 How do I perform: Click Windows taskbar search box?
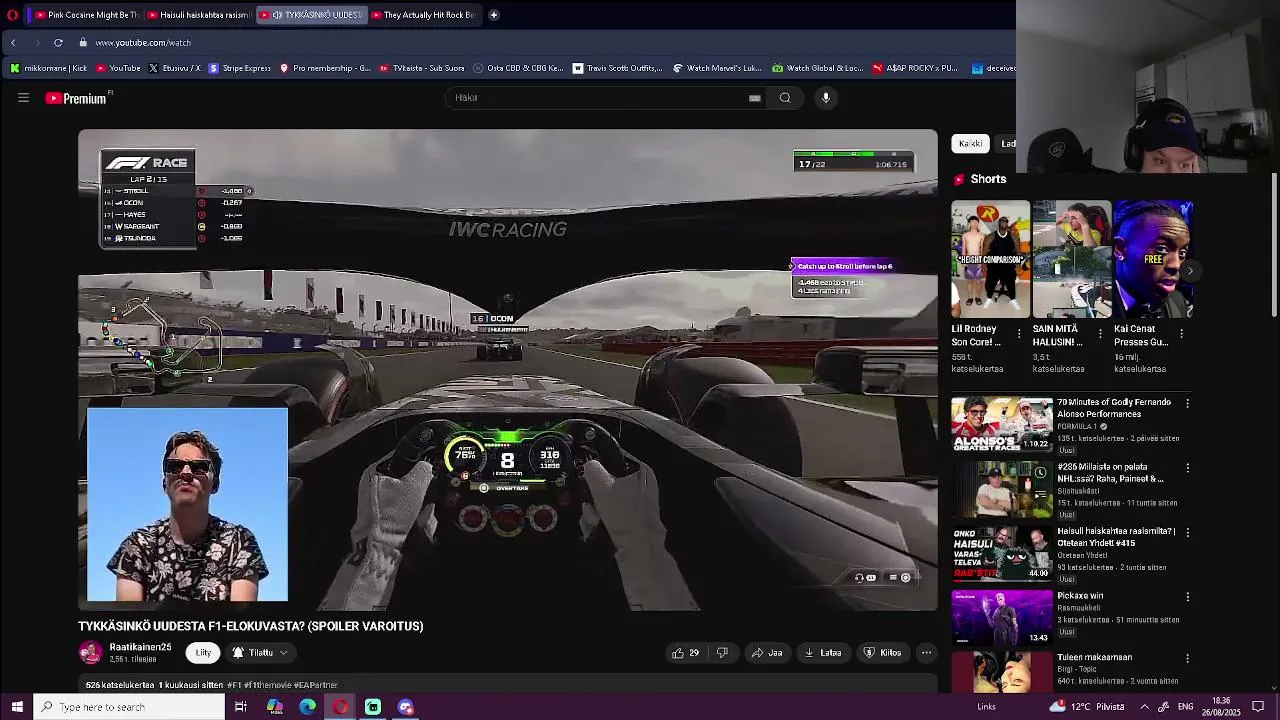[x=129, y=707]
